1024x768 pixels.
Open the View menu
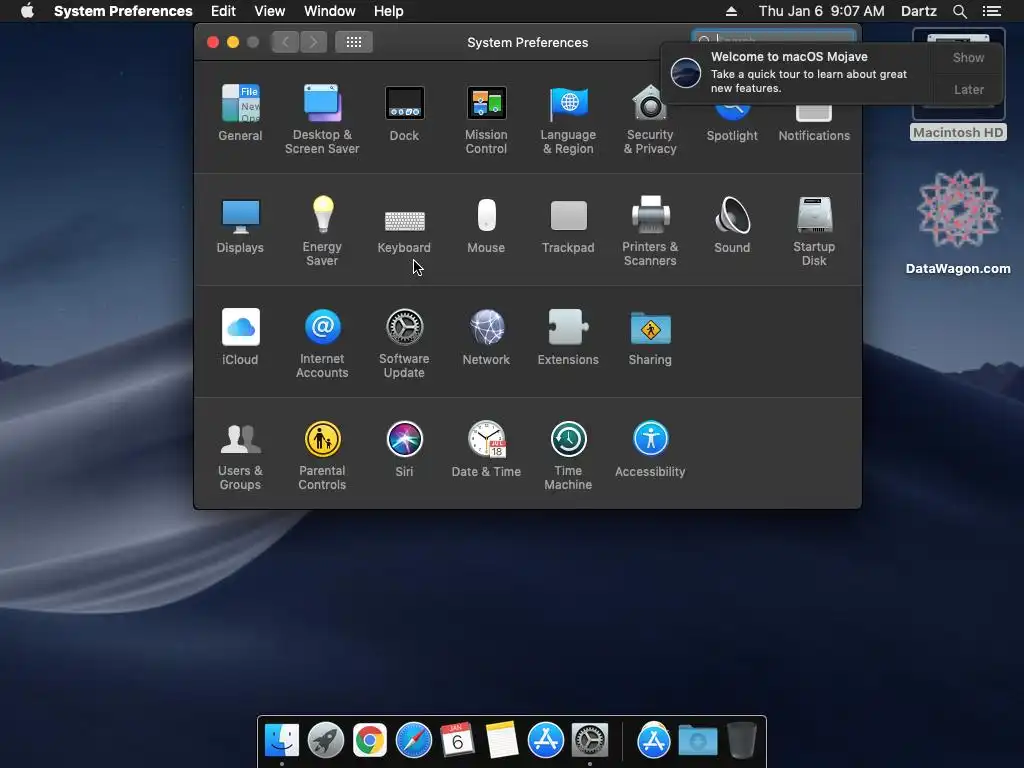pyautogui.click(x=270, y=11)
